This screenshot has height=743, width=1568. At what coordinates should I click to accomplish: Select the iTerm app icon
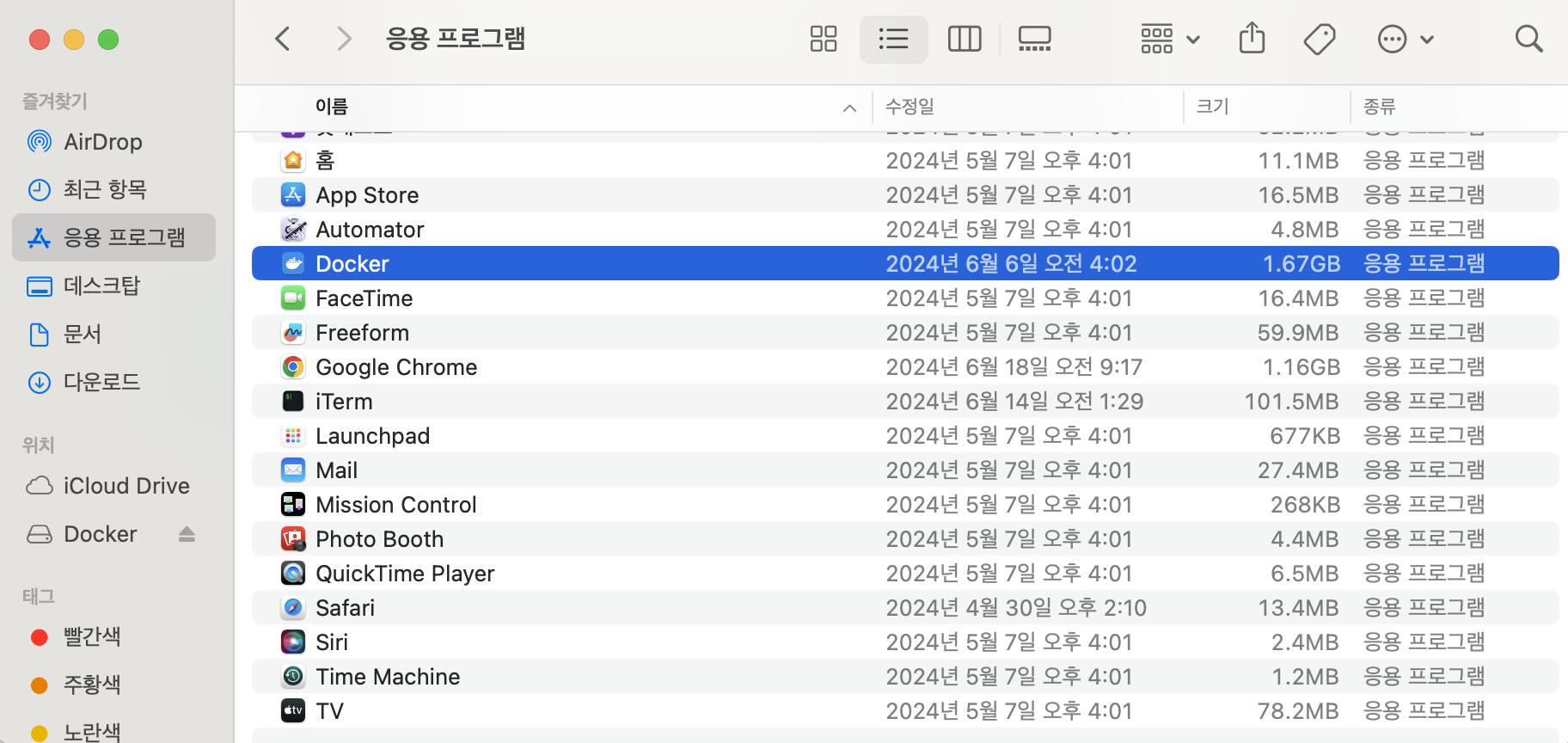(x=293, y=401)
